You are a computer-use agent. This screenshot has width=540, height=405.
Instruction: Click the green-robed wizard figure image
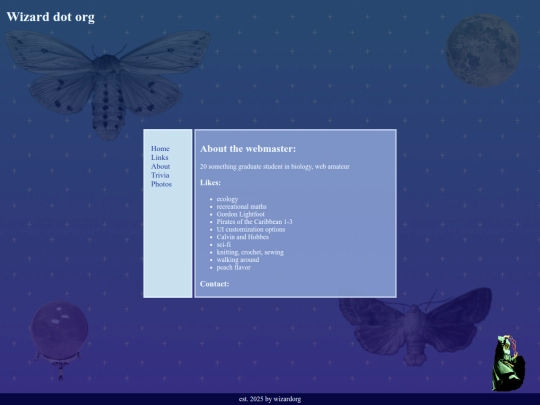click(x=508, y=363)
